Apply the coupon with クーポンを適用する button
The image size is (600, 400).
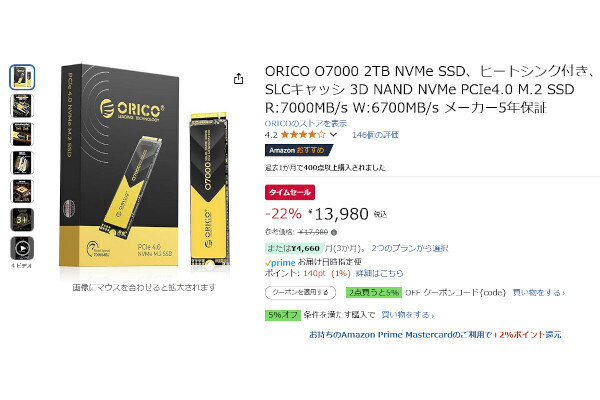(300, 292)
